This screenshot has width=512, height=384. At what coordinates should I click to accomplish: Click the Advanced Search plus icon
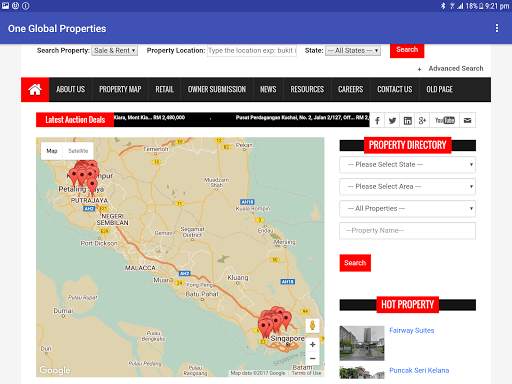tap(420, 69)
